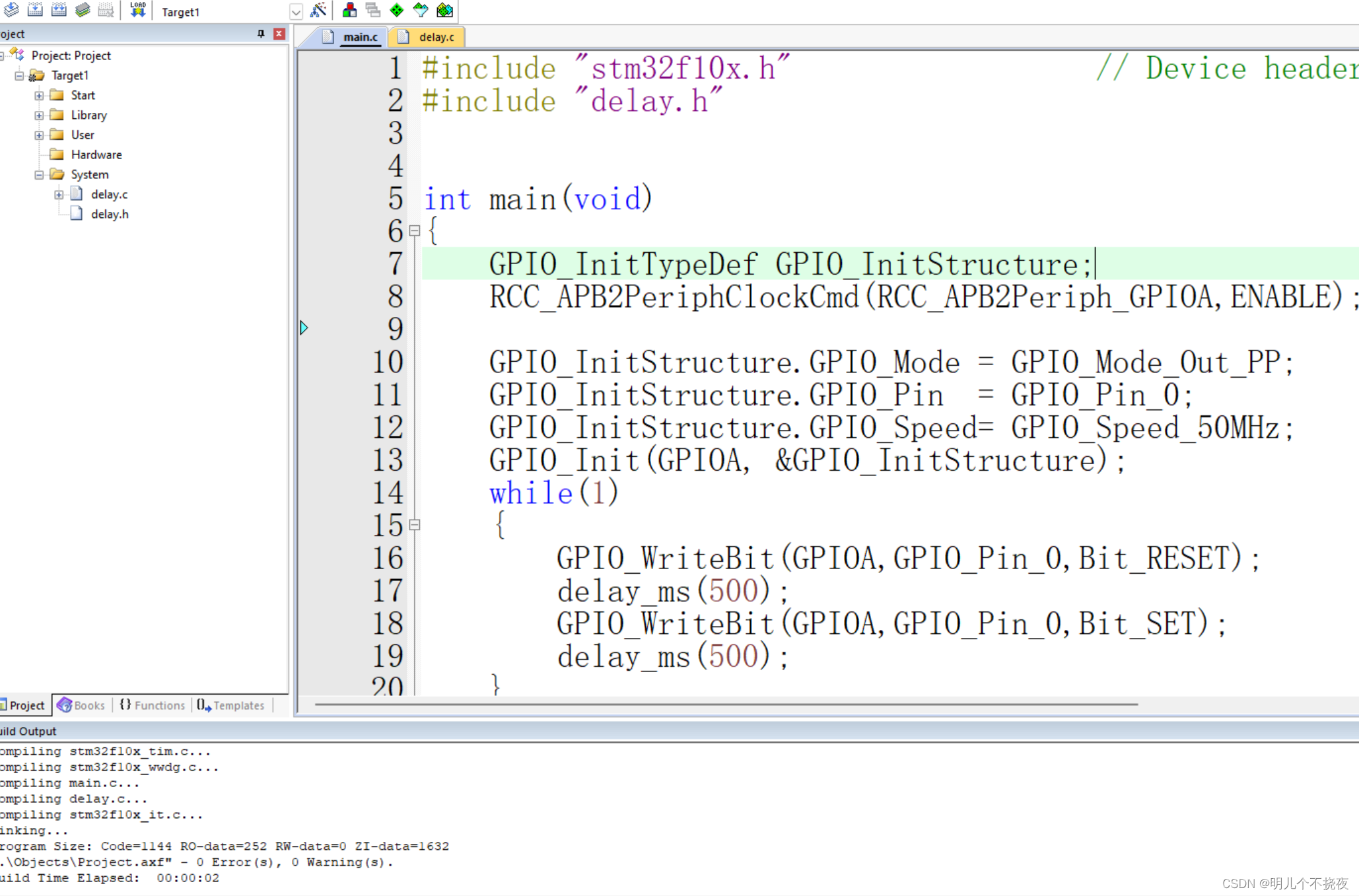Open Manage Project Items with the blocks icon

(349, 10)
